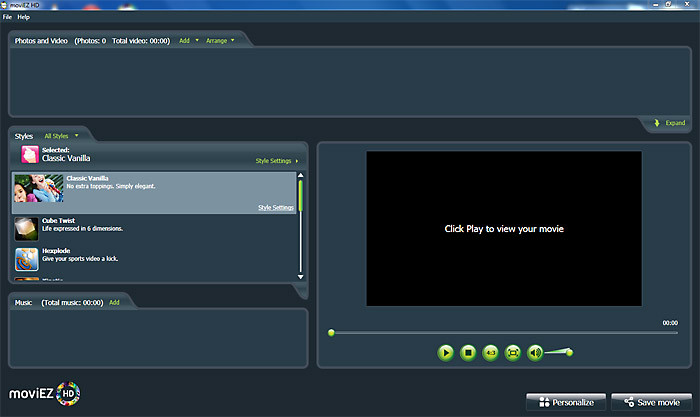Open the Arrange dropdown
700x417 pixels.
(220, 41)
